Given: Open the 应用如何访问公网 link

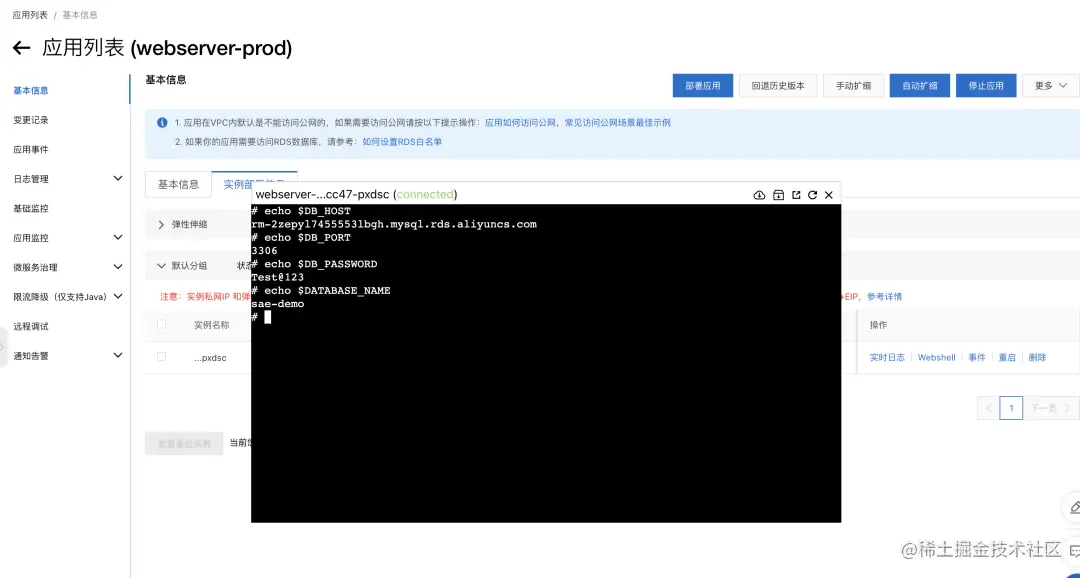Looking at the screenshot, I should click(520, 123).
